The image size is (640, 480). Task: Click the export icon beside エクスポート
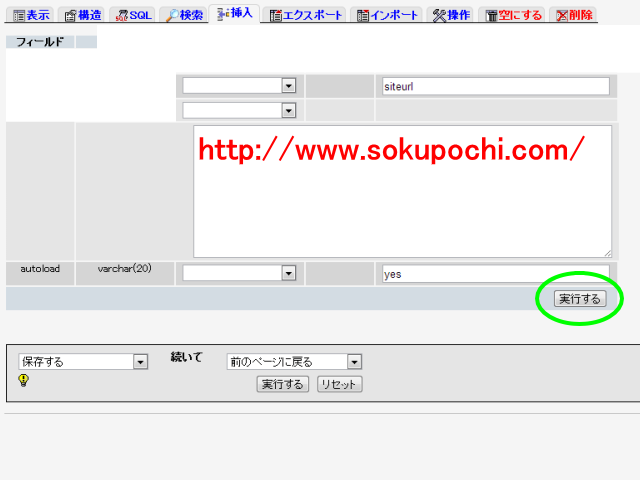(276, 16)
